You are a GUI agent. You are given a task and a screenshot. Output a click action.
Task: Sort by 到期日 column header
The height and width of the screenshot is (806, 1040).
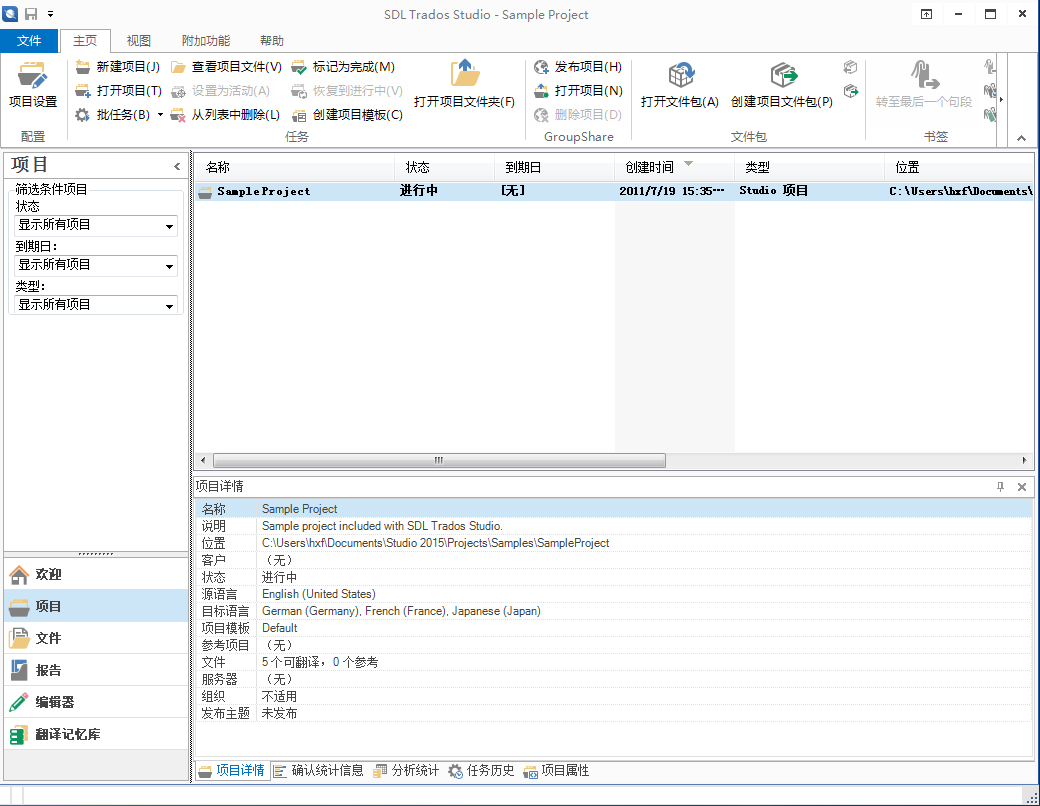[x=554, y=167]
